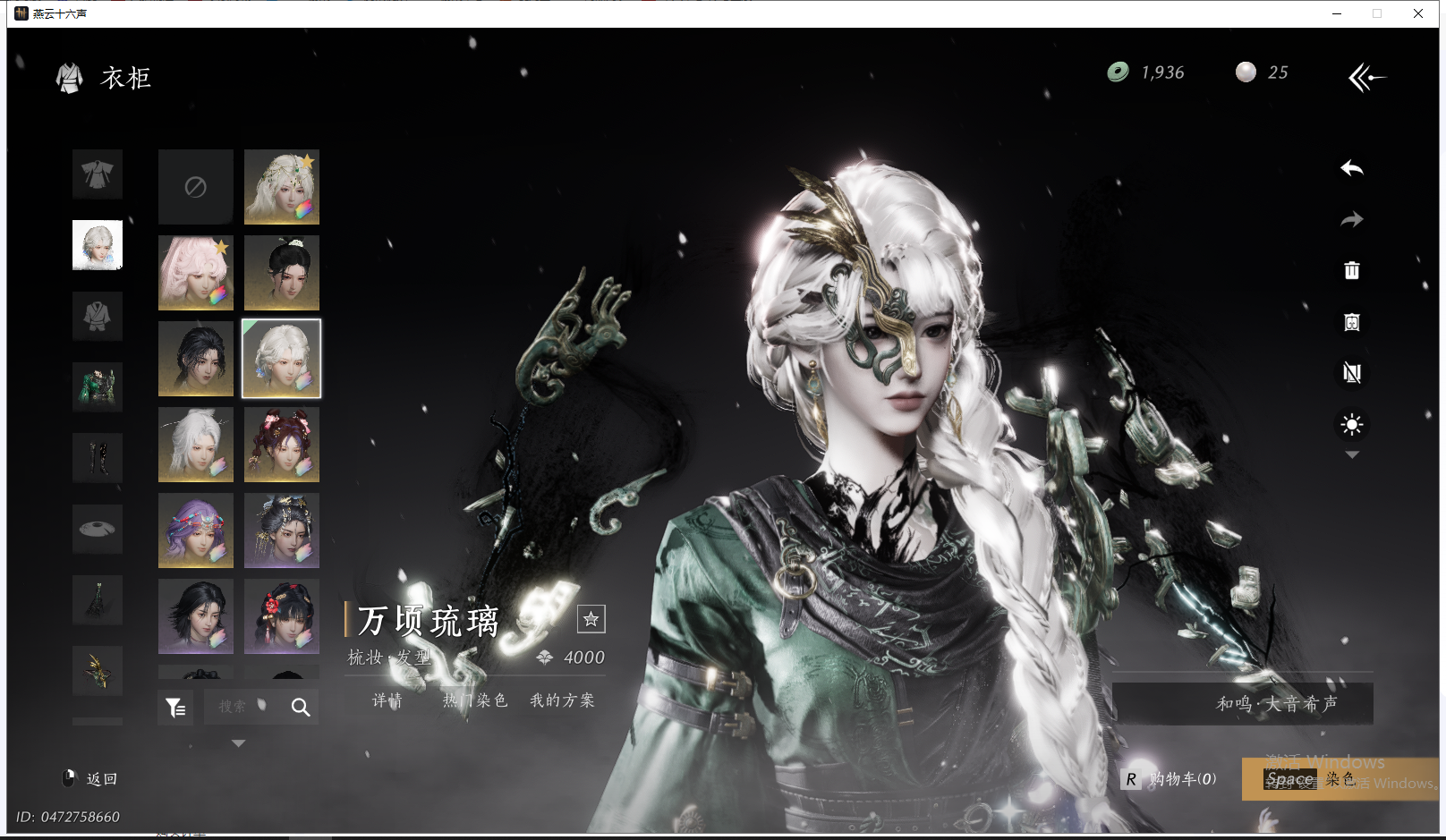Select the robe outfit category icon
Viewport: 1446px width, 840px height.
(98, 174)
